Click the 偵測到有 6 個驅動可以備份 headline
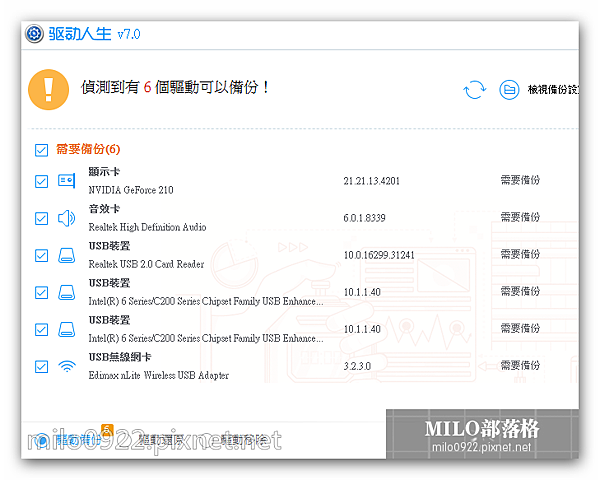 point(174,87)
